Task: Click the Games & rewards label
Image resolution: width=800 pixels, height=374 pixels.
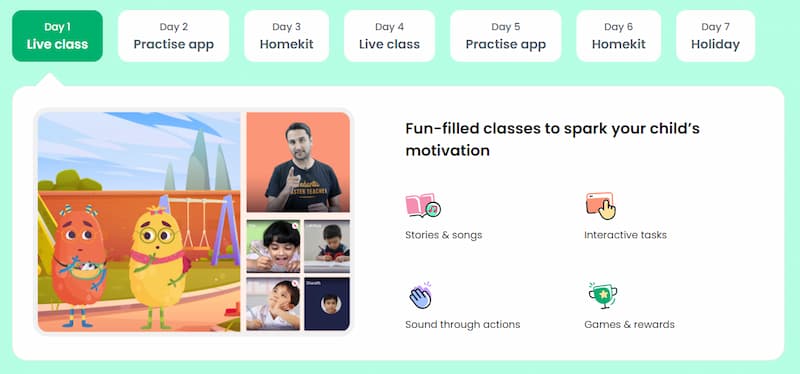Action: (629, 325)
